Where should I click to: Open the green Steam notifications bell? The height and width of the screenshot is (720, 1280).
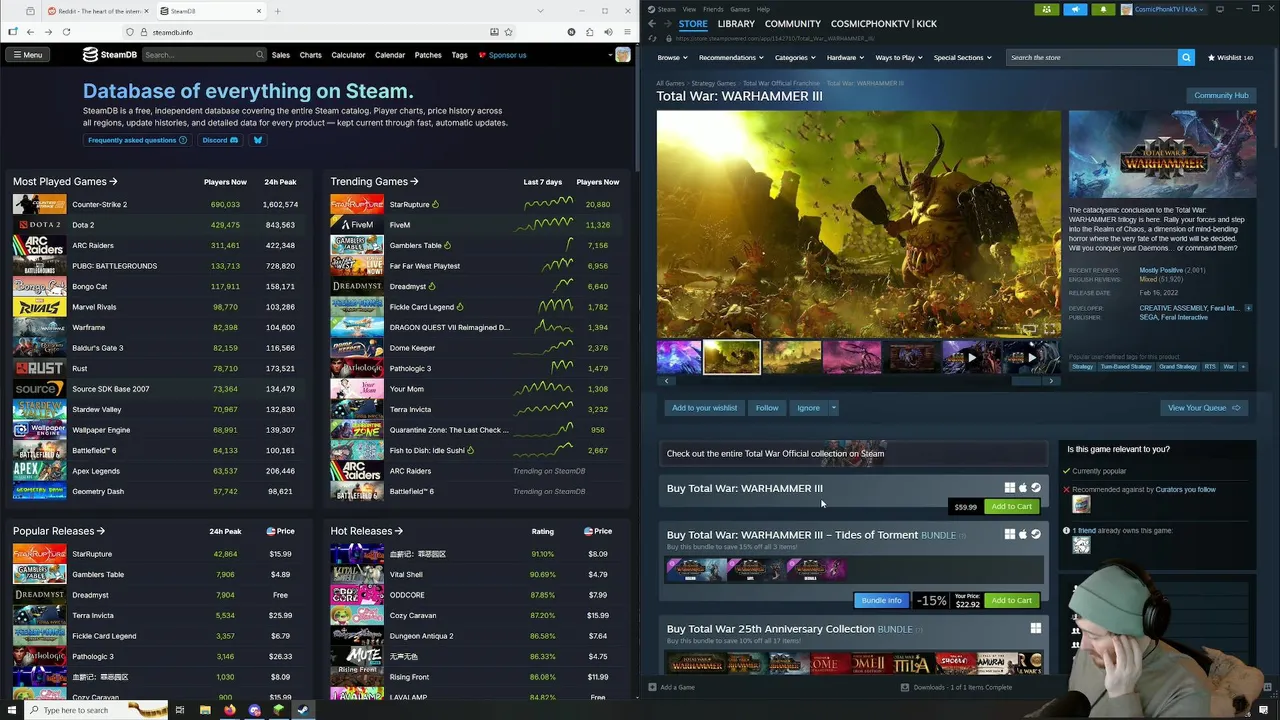(x=1103, y=9)
